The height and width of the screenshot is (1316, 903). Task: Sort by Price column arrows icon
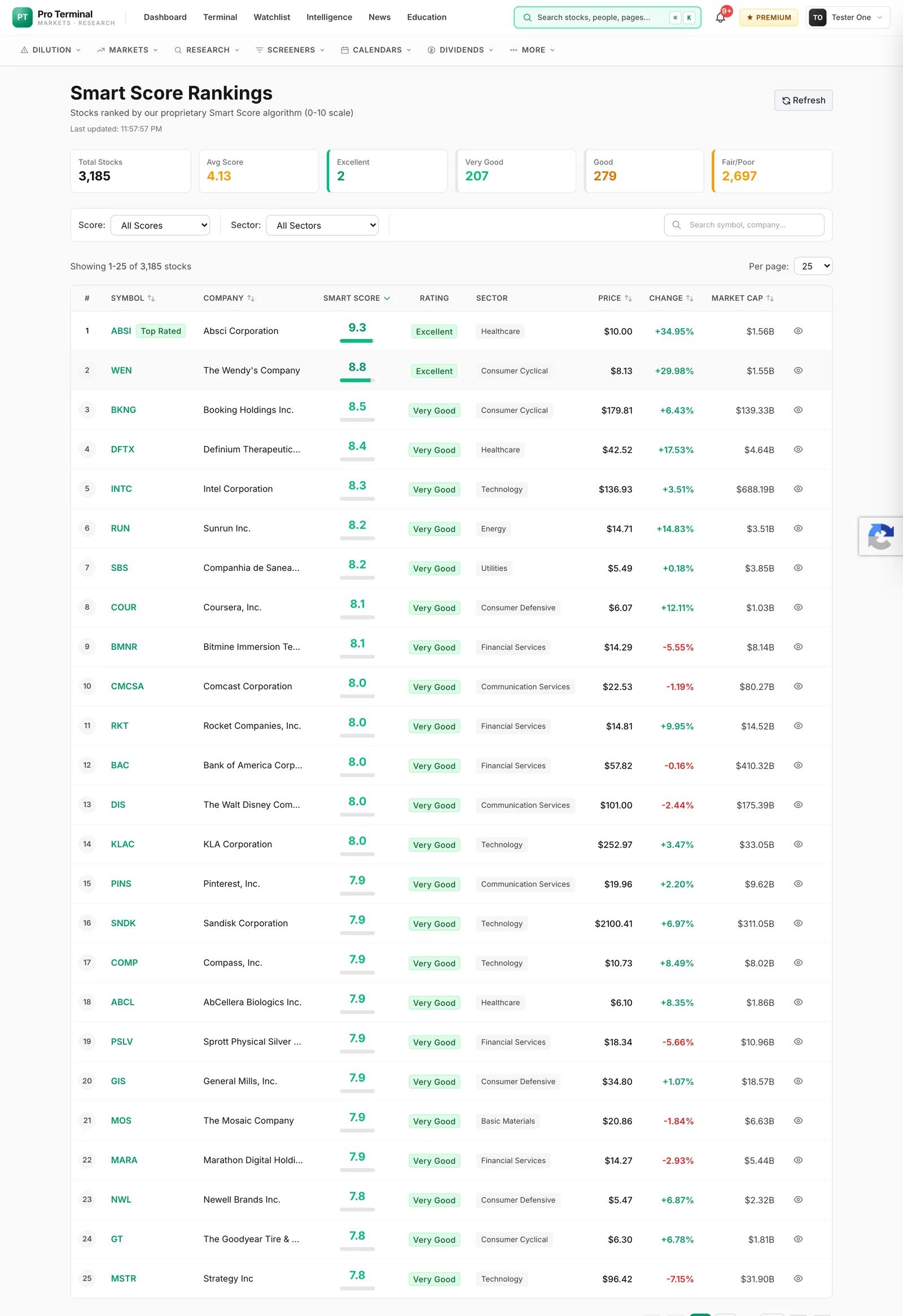pos(628,298)
